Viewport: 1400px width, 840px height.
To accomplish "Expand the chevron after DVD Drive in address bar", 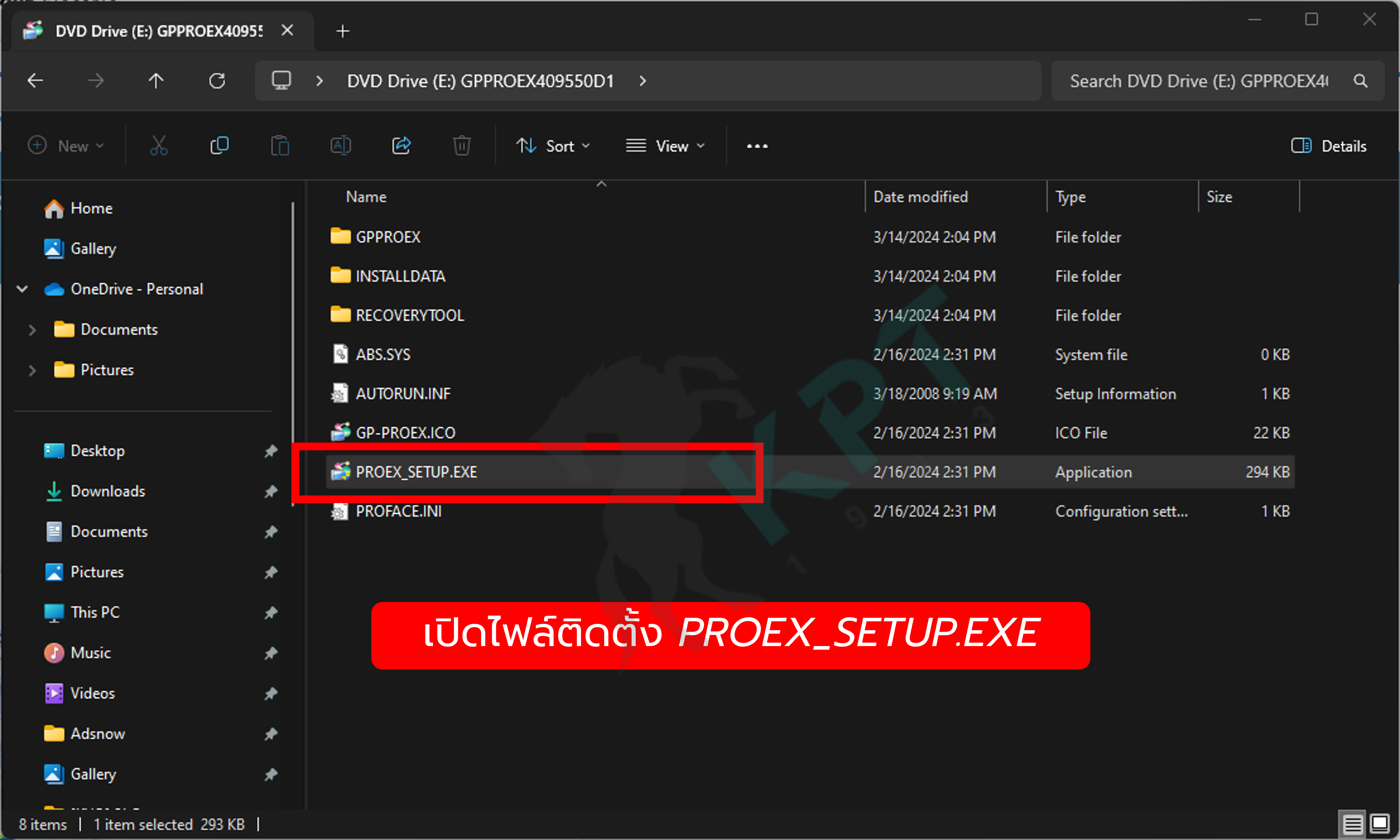I will pyautogui.click(x=642, y=81).
